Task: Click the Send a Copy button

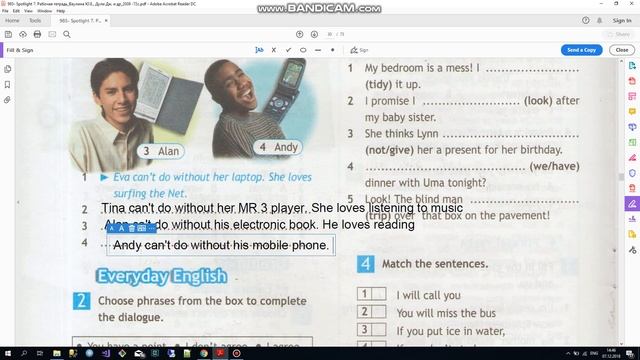Action: pyautogui.click(x=582, y=50)
